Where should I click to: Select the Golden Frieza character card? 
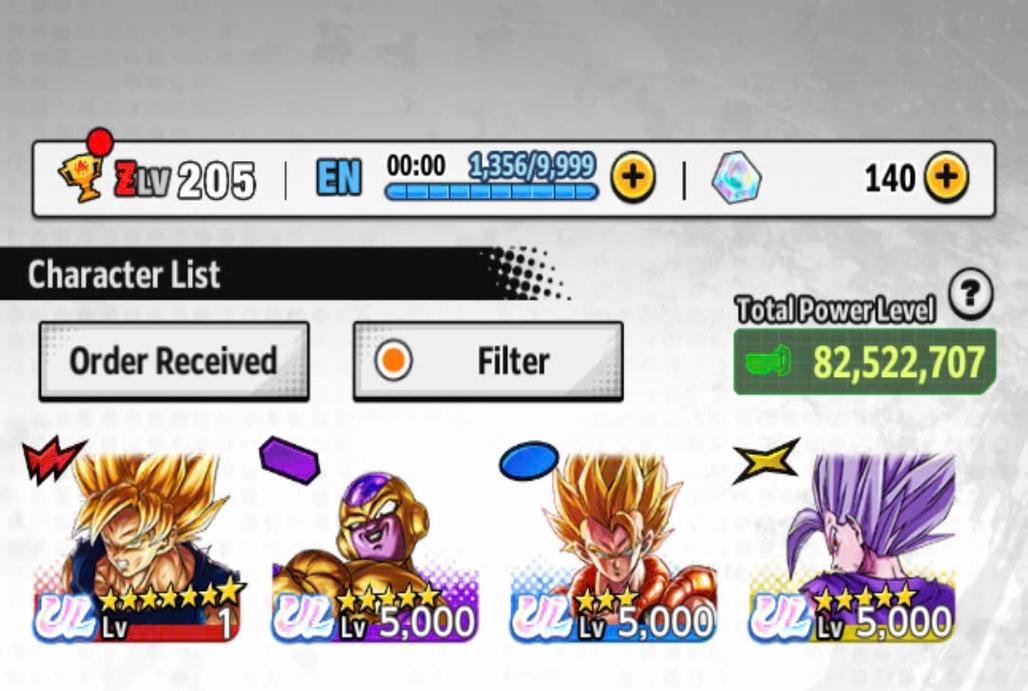pyautogui.click(x=375, y=546)
